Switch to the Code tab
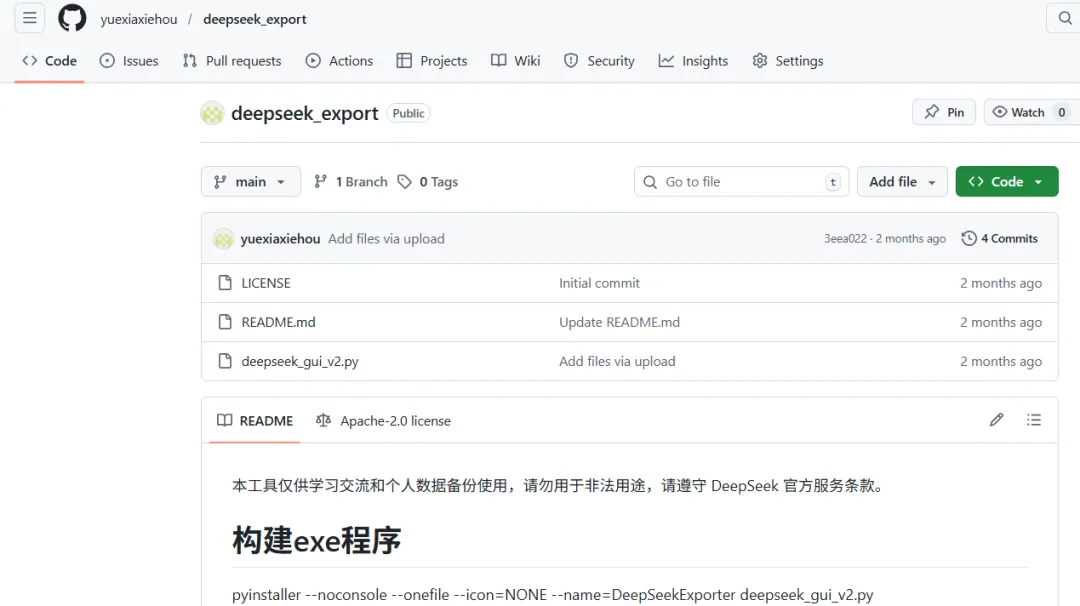Image resolution: width=1080 pixels, height=606 pixels. (50, 61)
